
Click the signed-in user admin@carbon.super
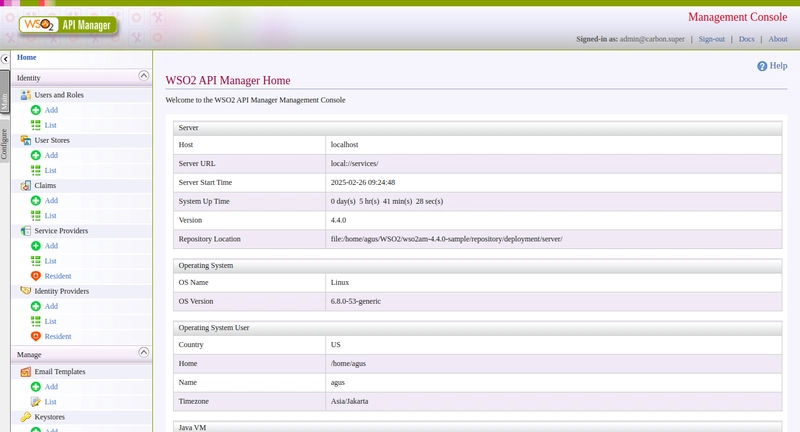(x=652, y=39)
